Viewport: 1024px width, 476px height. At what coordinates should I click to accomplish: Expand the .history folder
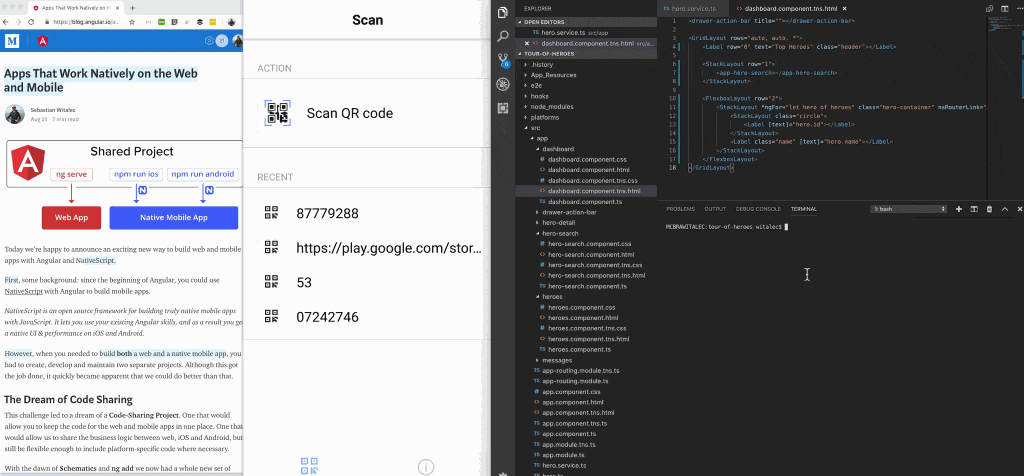(x=542, y=65)
